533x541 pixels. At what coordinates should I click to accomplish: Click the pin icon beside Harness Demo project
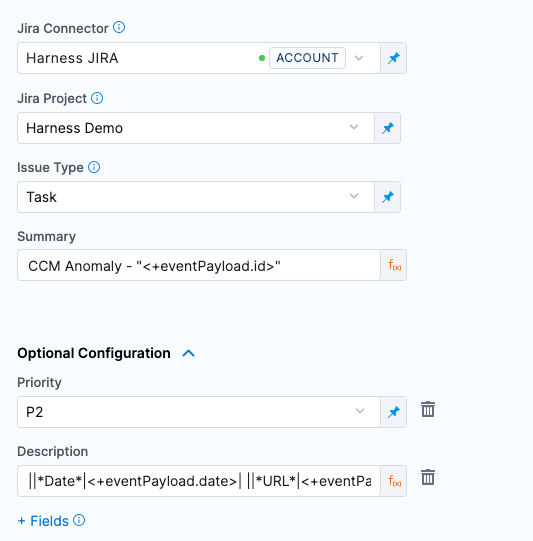[388, 128]
